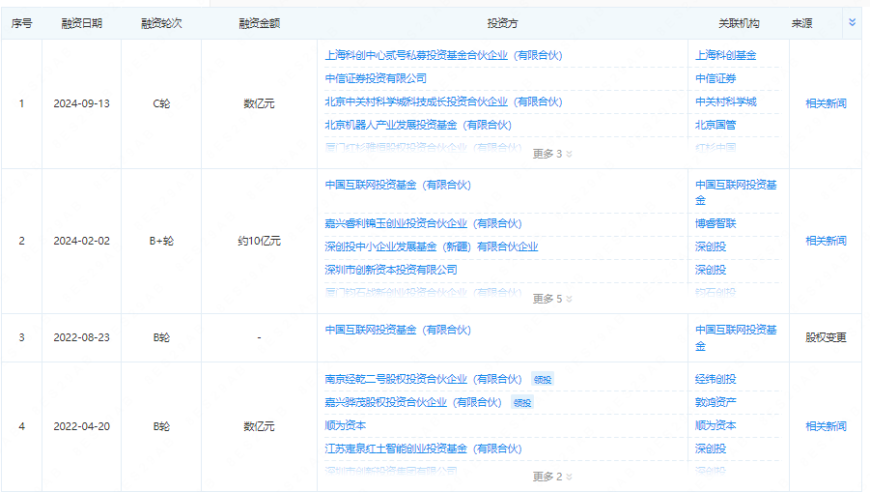
Task: Click the 融资轮次 column header
Action: tap(161, 23)
